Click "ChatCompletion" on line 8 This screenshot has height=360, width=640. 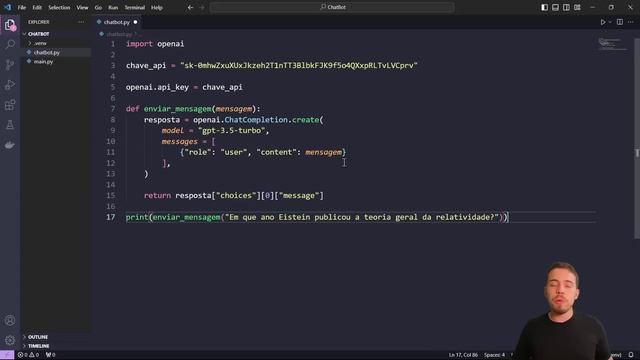[256, 120]
